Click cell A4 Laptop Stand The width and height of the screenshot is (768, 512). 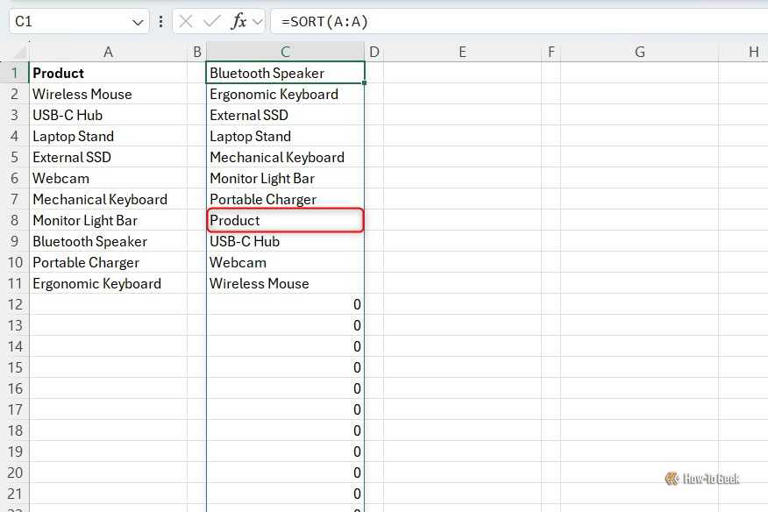tap(108, 136)
